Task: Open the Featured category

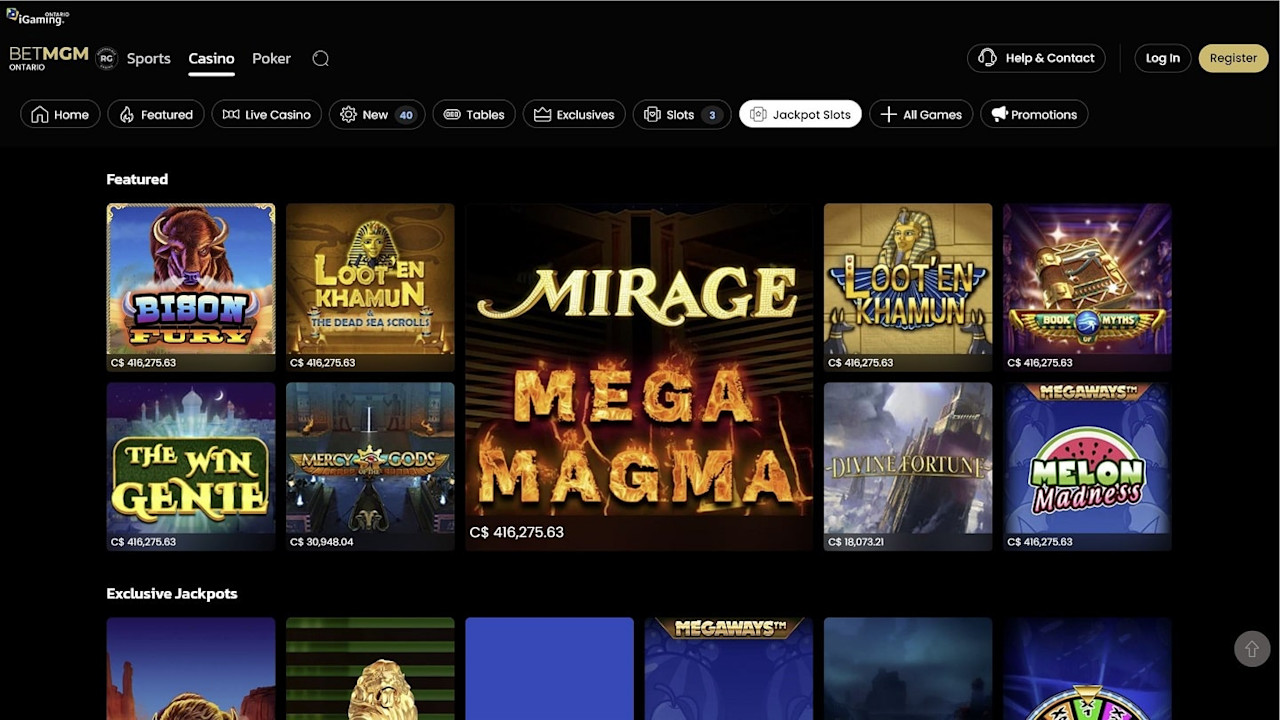Action: 156,115
